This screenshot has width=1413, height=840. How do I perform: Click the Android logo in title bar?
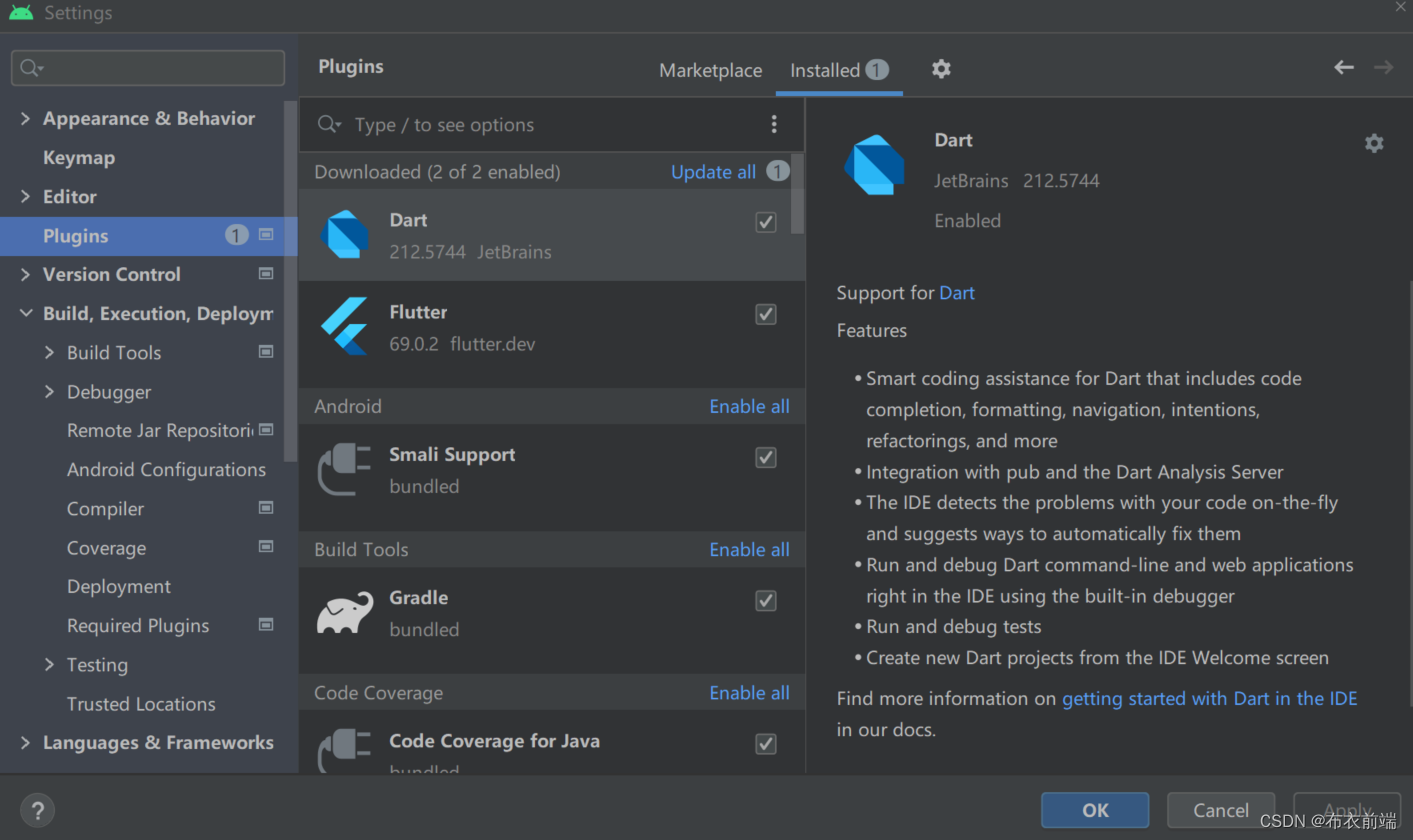click(21, 13)
